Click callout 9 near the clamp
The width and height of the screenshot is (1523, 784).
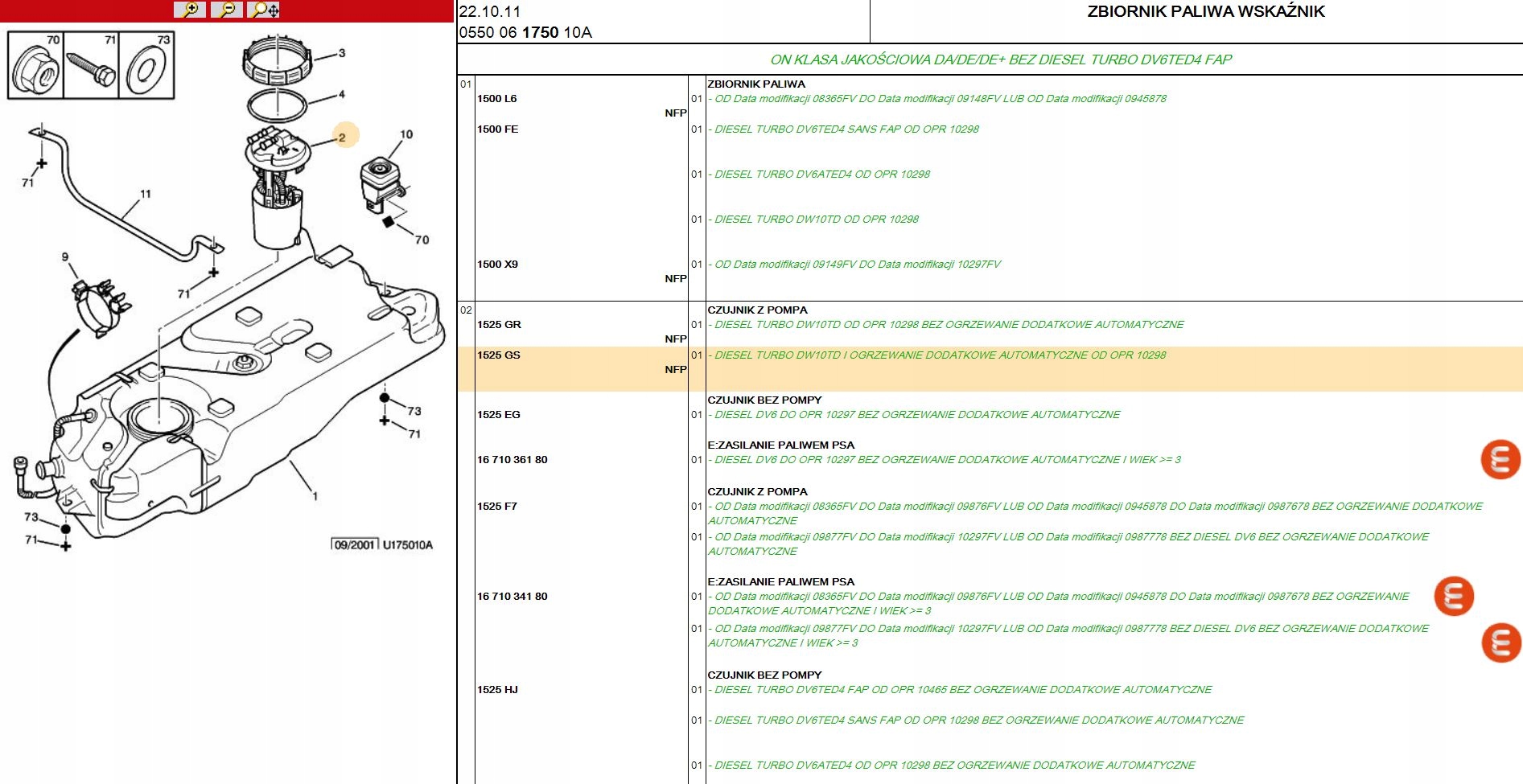click(65, 257)
